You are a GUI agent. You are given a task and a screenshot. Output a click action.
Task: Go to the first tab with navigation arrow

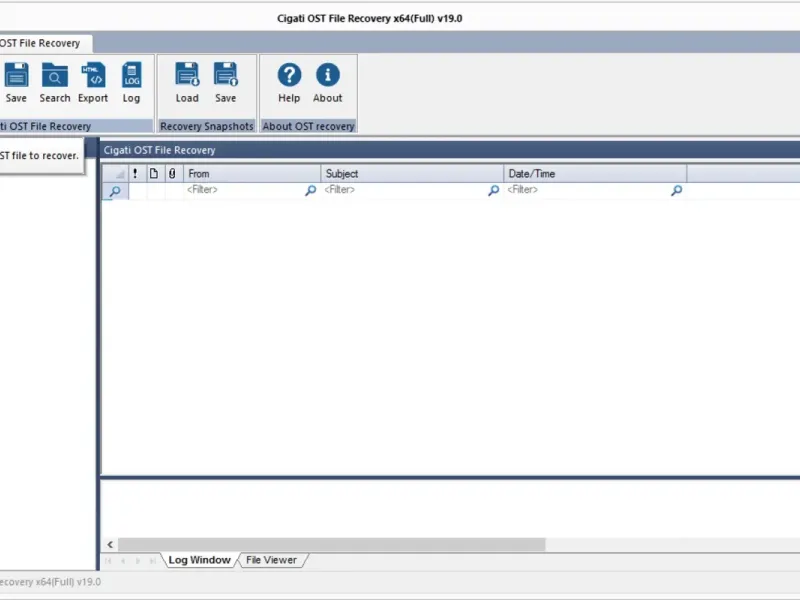[108, 561]
